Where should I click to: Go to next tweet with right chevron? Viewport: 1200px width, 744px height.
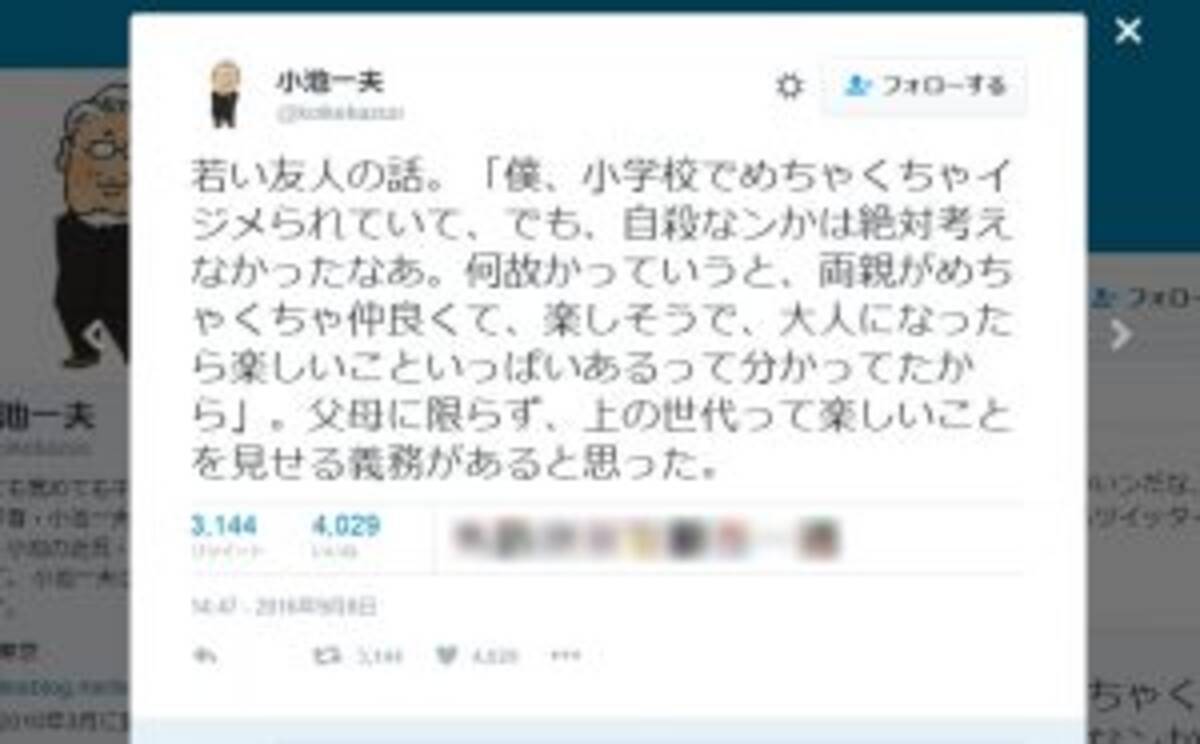coord(1121,334)
